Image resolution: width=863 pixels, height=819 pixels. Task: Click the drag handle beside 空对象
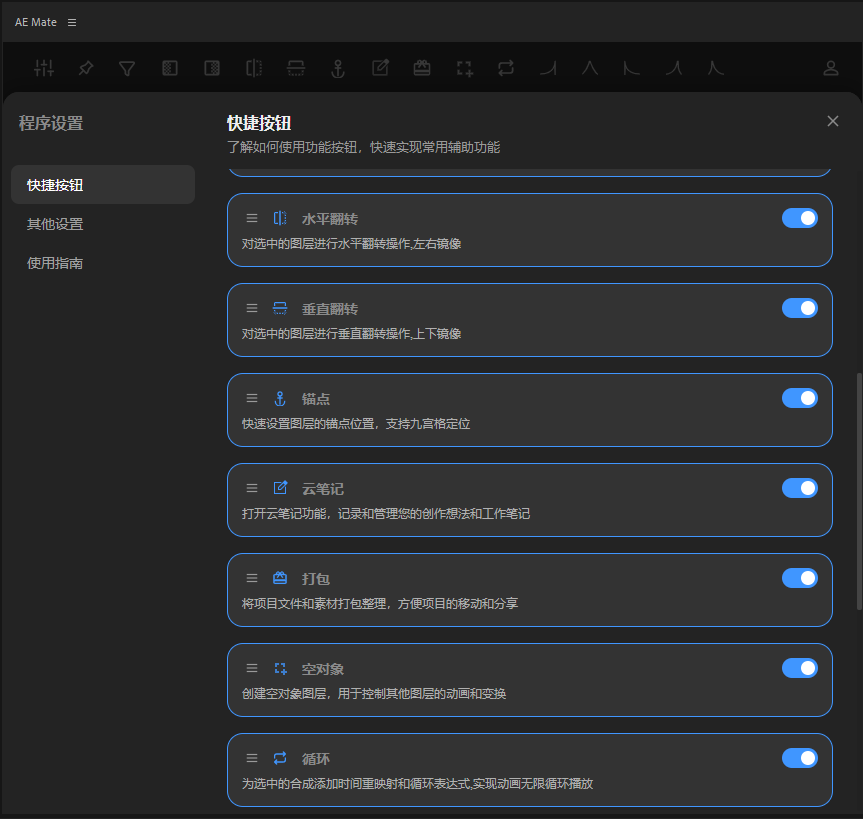[x=252, y=668]
